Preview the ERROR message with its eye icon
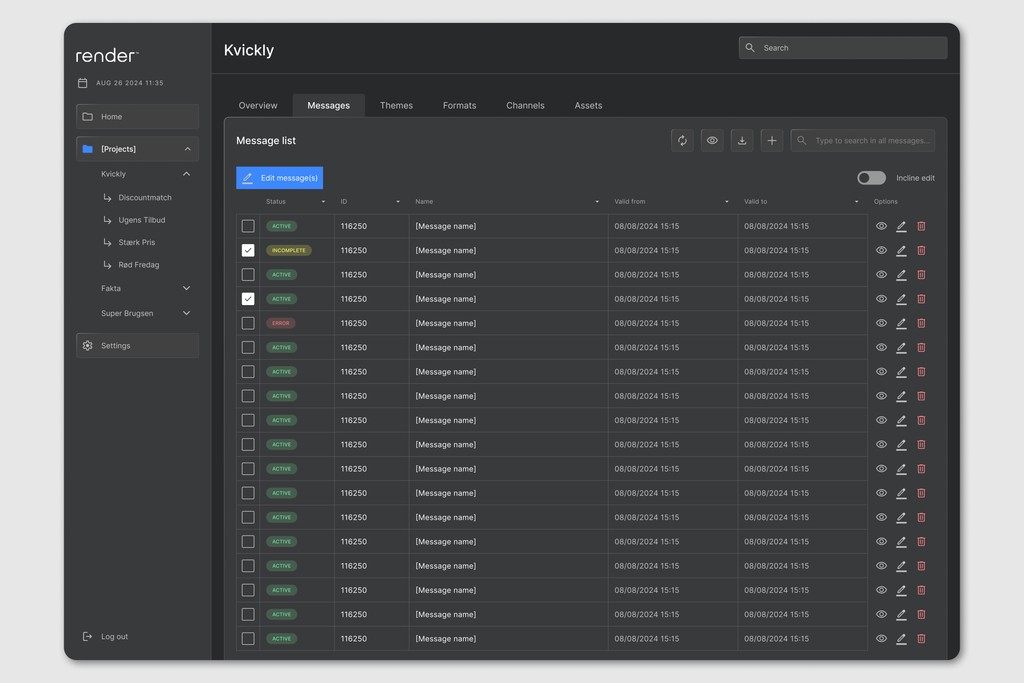The height and width of the screenshot is (683, 1024). tap(881, 323)
